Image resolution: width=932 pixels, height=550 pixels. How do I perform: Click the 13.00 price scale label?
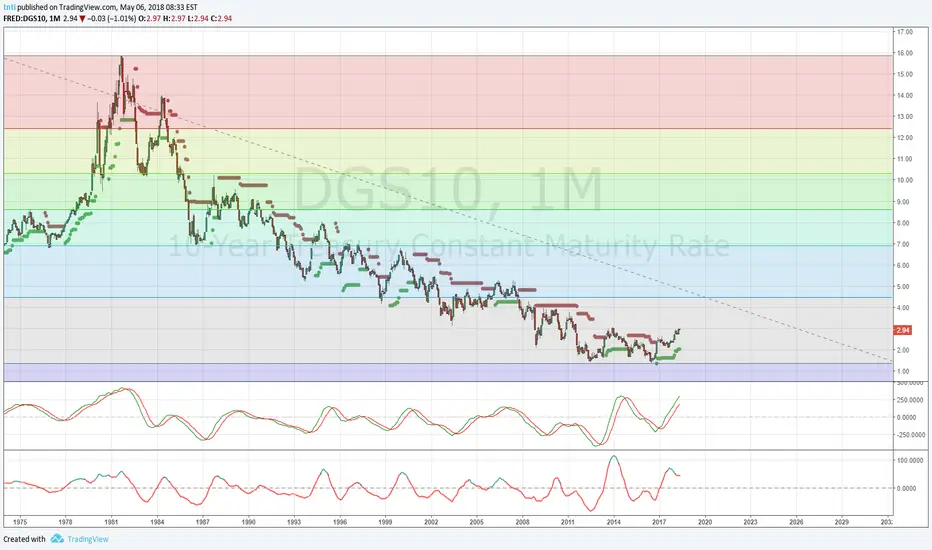tap(905, 117)
